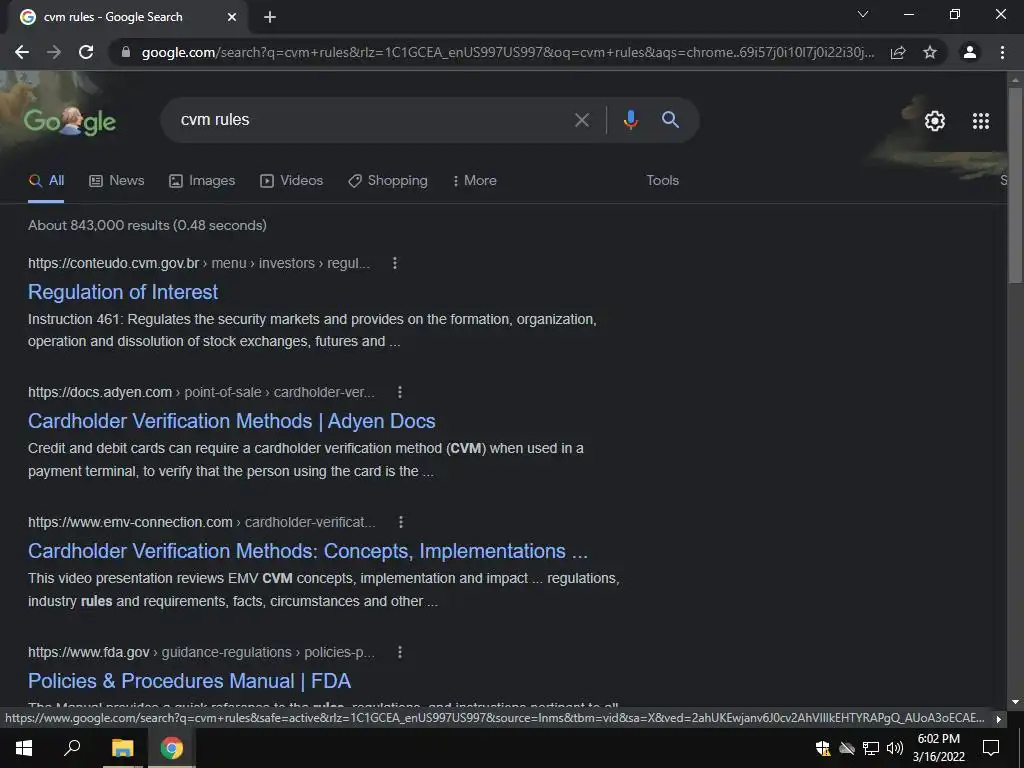Switch to the Images tab

pyautogui.click(x=202, y=180)
